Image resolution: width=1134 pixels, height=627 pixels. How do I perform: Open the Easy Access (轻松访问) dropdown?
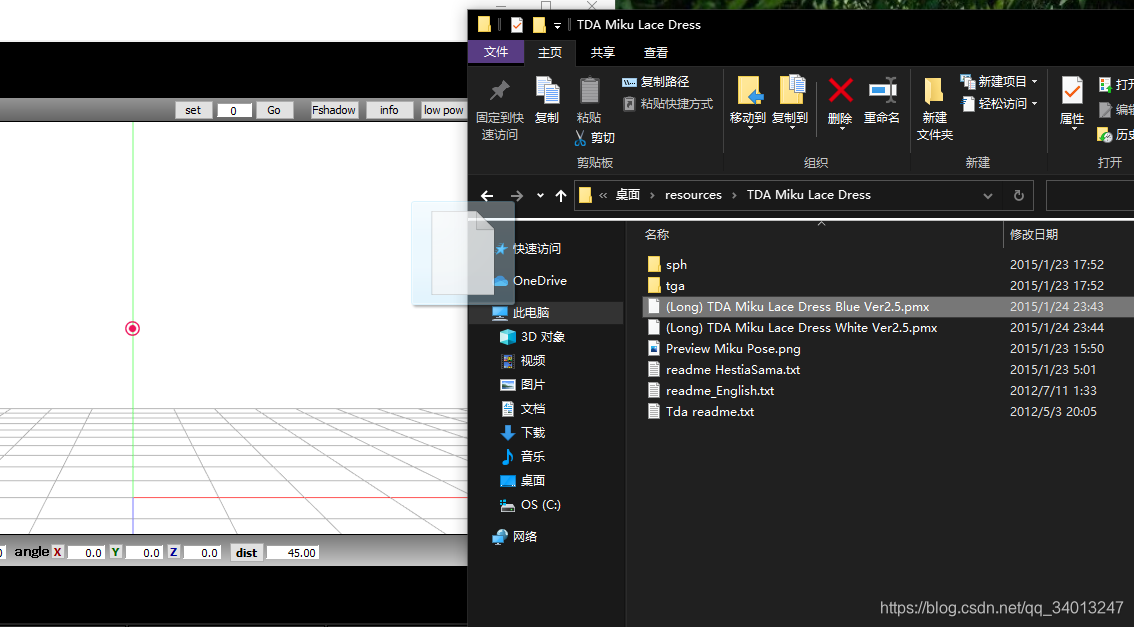click(x=999, y=103)
